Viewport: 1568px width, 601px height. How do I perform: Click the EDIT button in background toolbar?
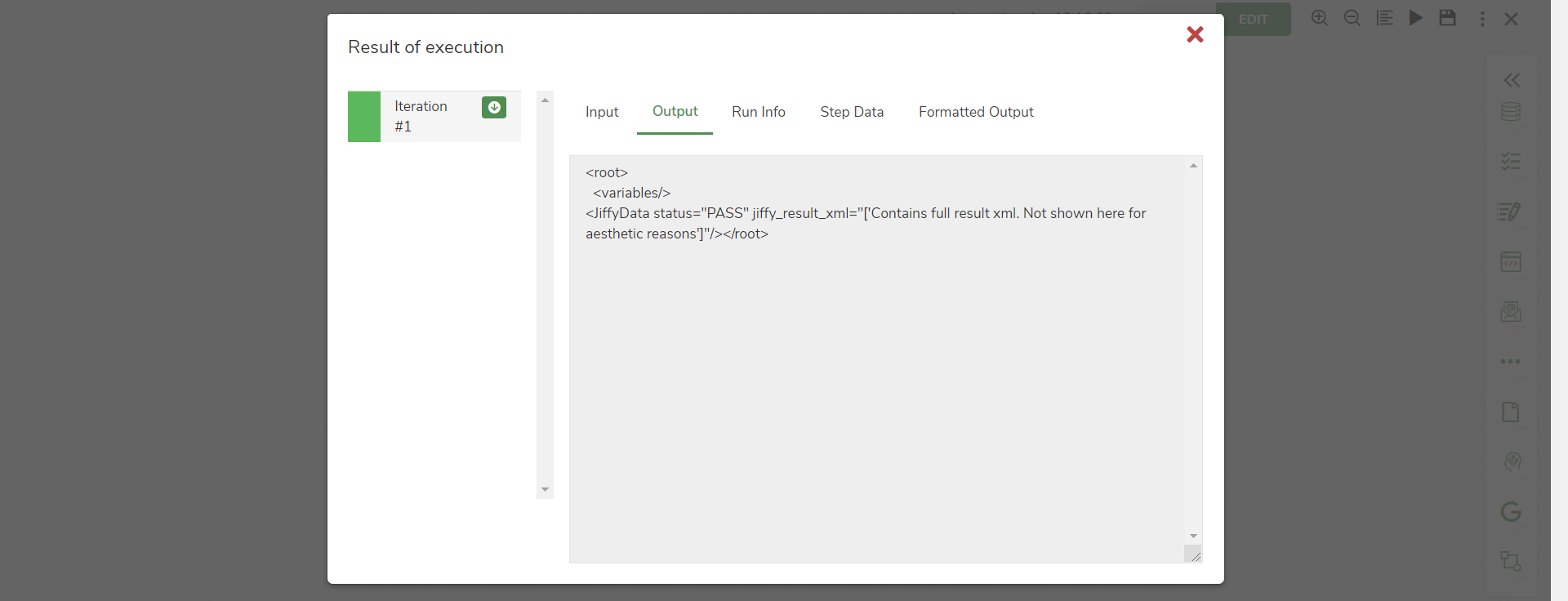pyautogui.click(x=1254, y=19)
